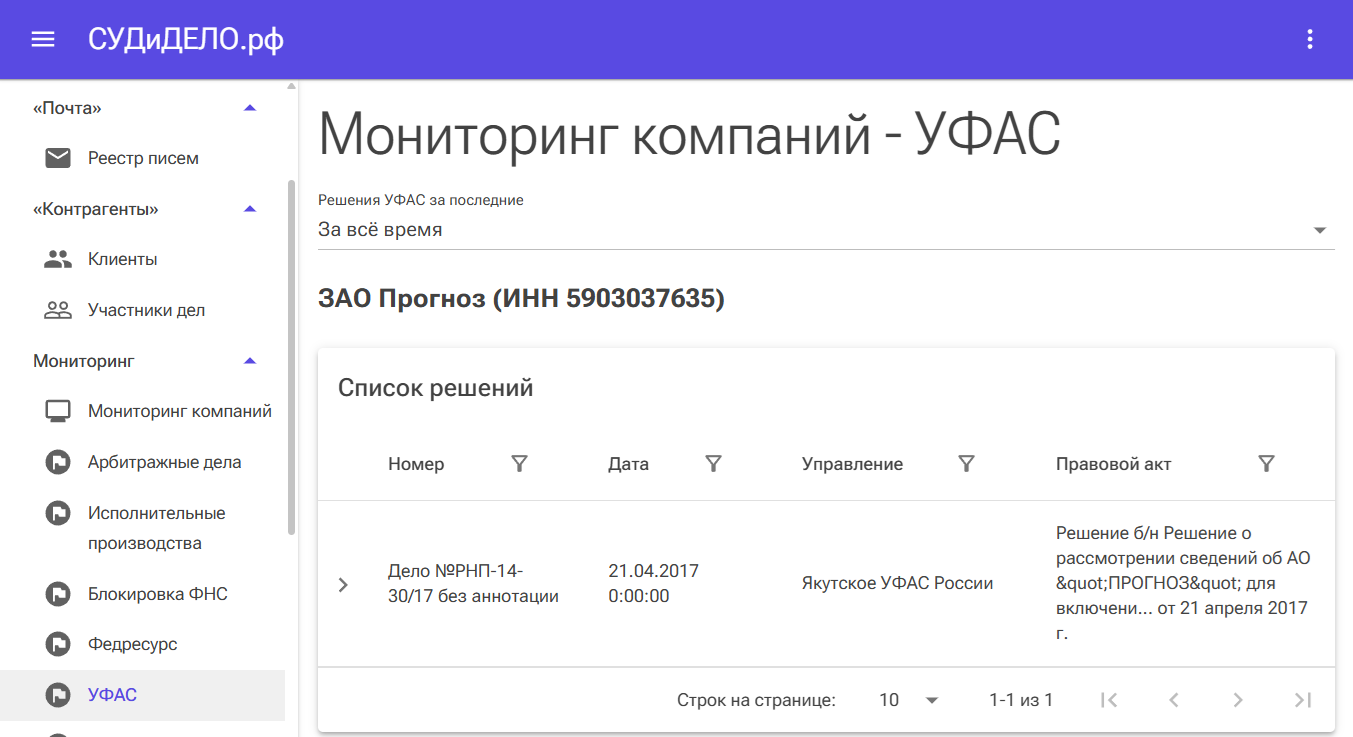Select Участники дел in the sidebar
Viewport: 1353px width, 737px height.
point(146,310)
